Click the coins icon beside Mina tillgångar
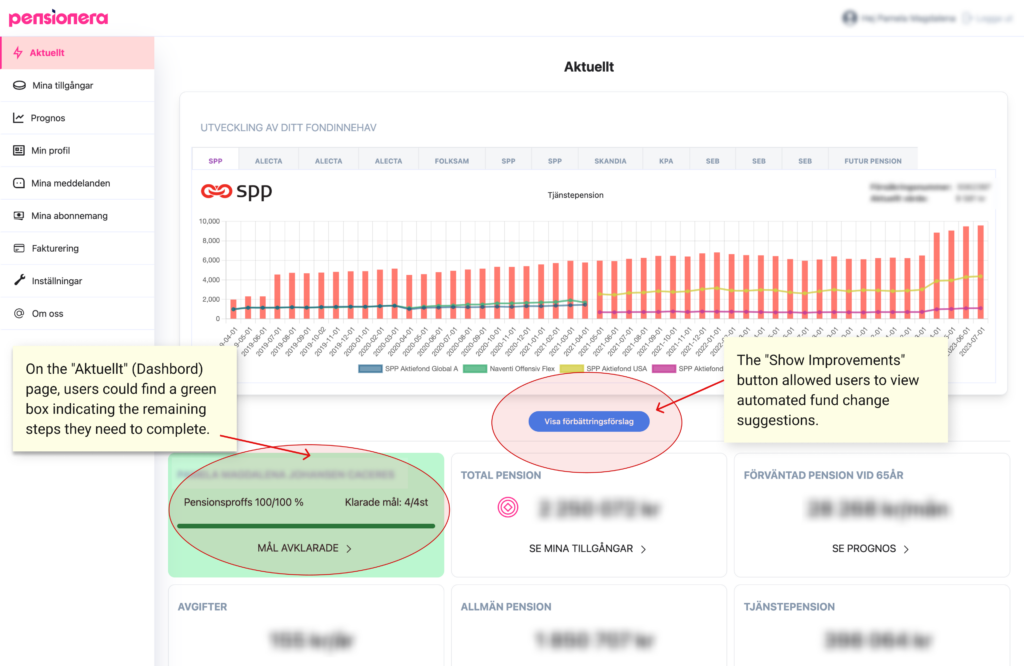 coord(19,86)
